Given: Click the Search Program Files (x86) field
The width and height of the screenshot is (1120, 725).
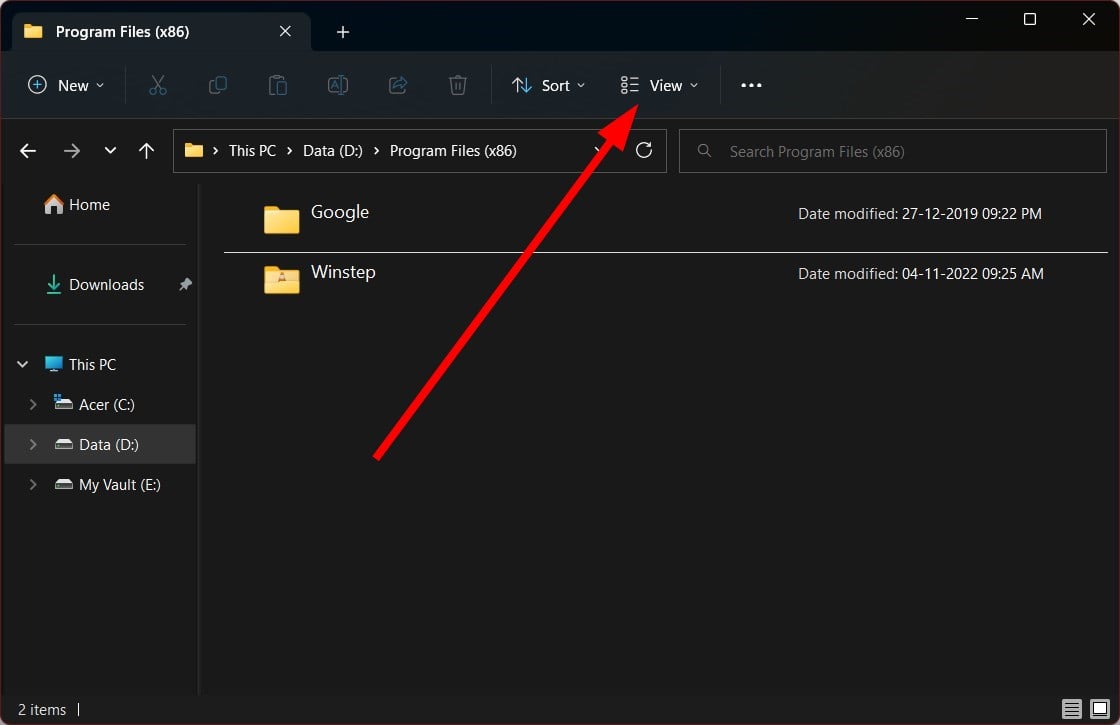Looking at the screenshot, I should click(x=892, y=151).
